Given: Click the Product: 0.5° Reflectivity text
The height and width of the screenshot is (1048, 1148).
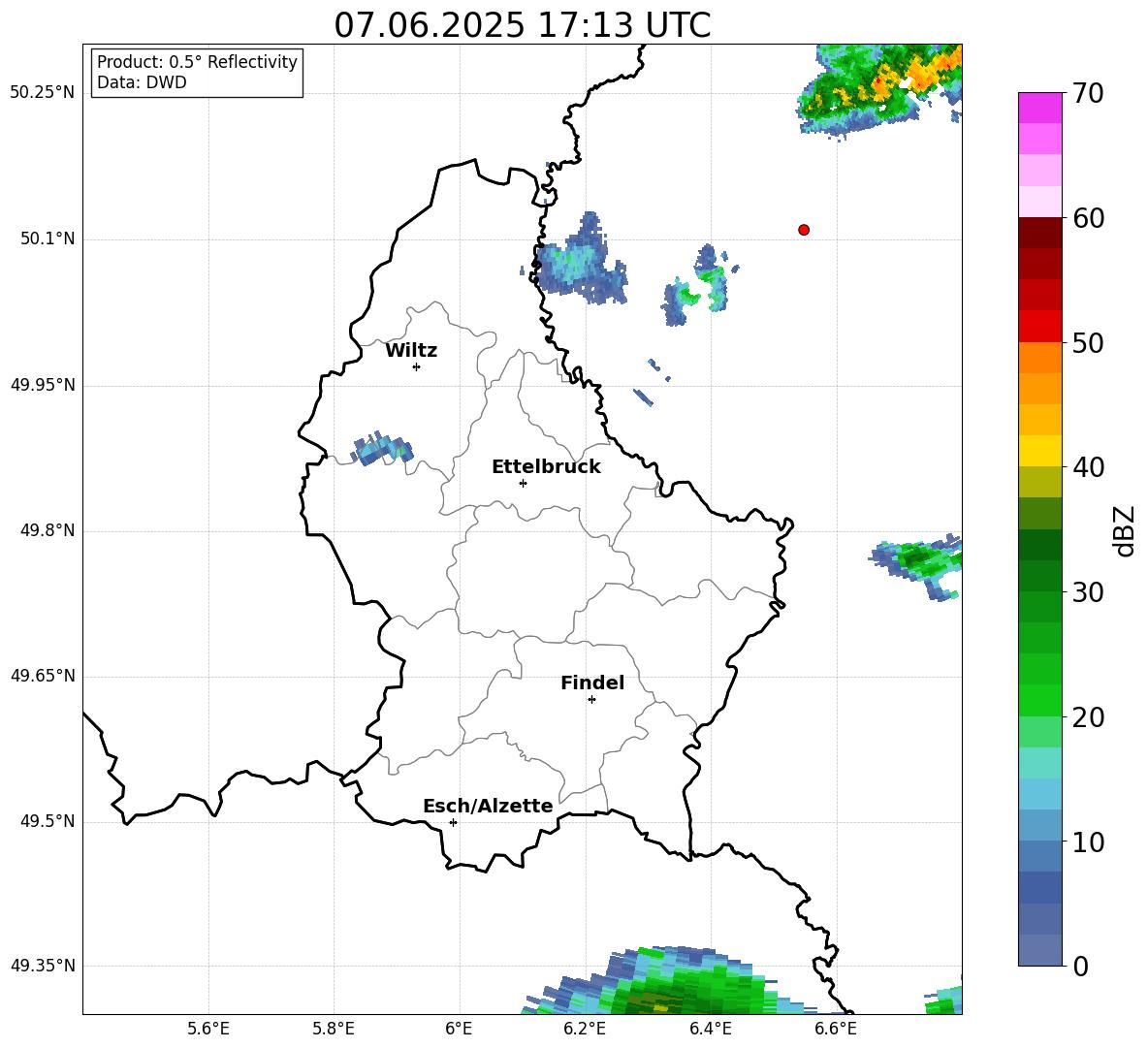Looking at the screenshot, I should (x=197, y=61).
